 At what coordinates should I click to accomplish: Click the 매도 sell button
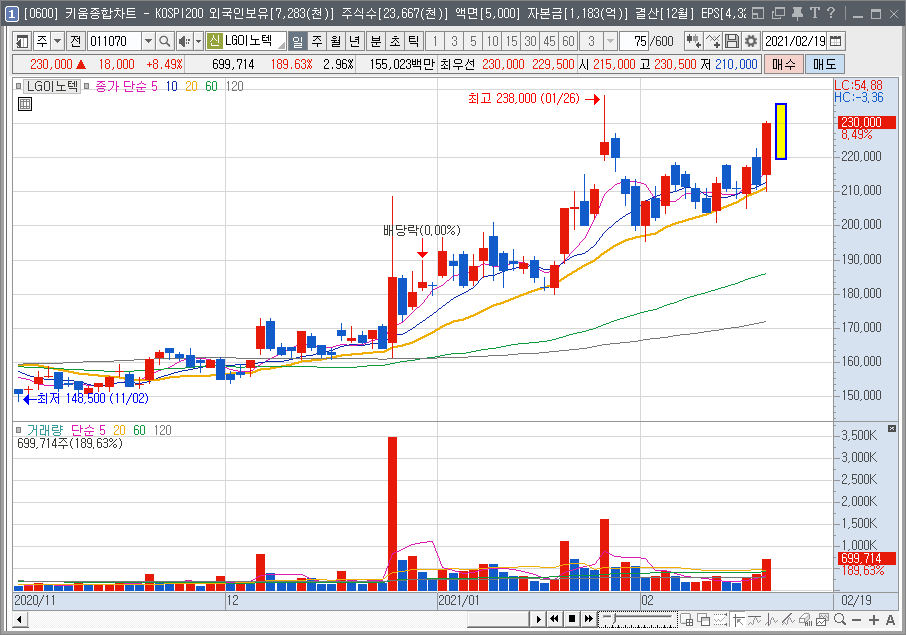[825, 64]
